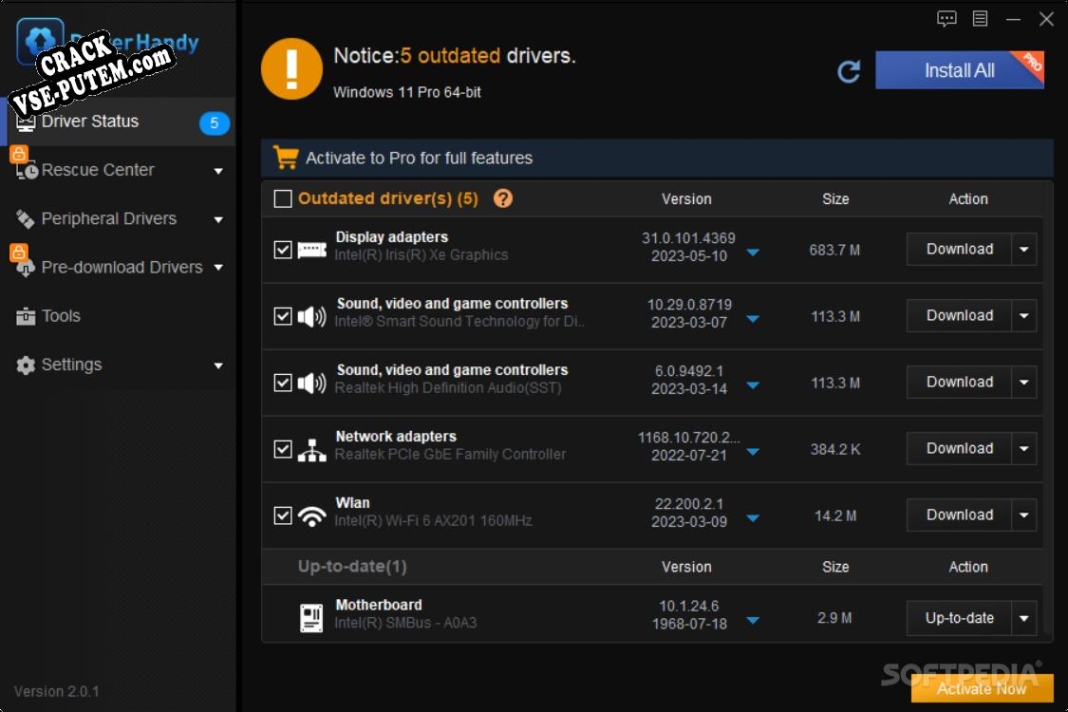This screenshot has width=1068, height=712.
Task: Uncheck the Realtek High Definition Audio checkbox
Action: (283, 383)
